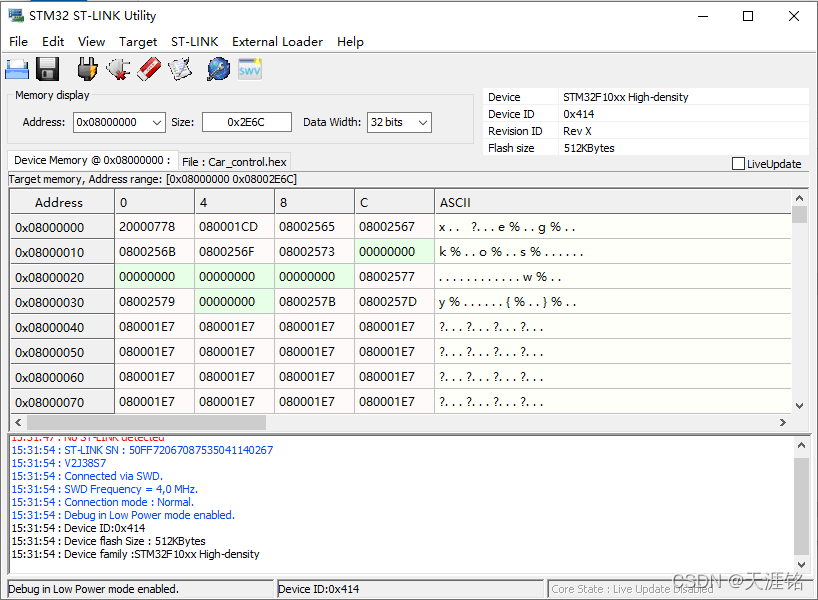Open the ST-LINK menu
This screenshot has height=600, width=818.
pos(195,42)
